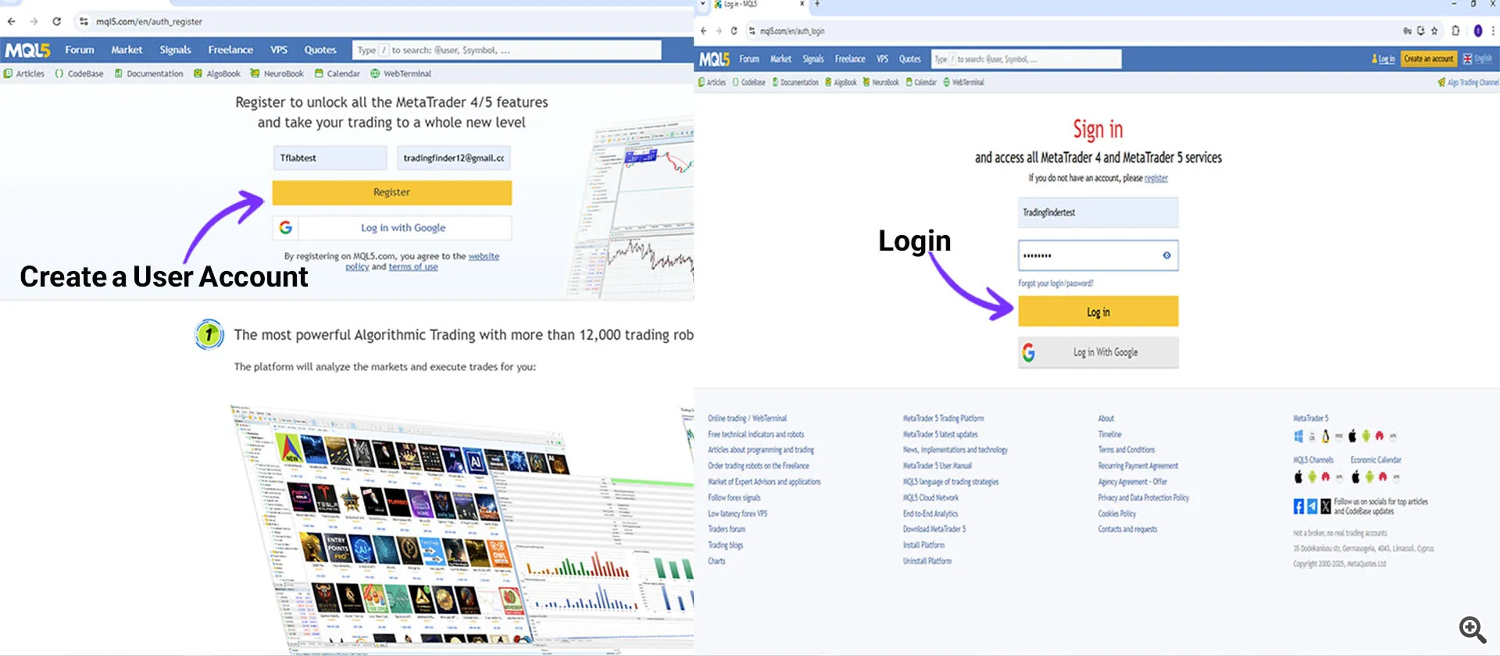Click the register page Log in with Google button

pyautogui.click(x=392, y=228)
